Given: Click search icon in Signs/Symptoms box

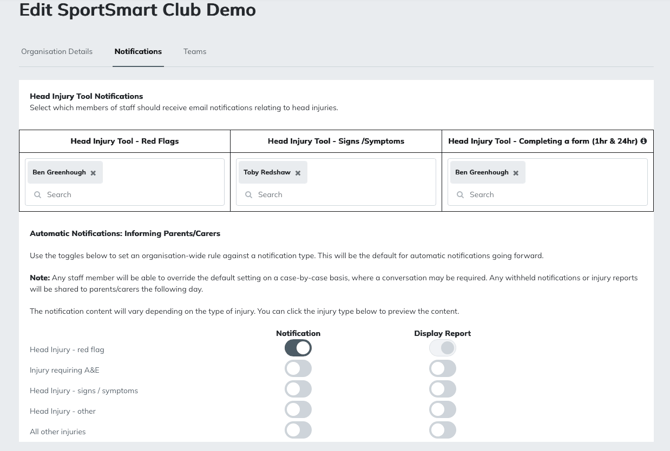Looking at the screenshot, I should pyautogui.click(x=249, y=195).
